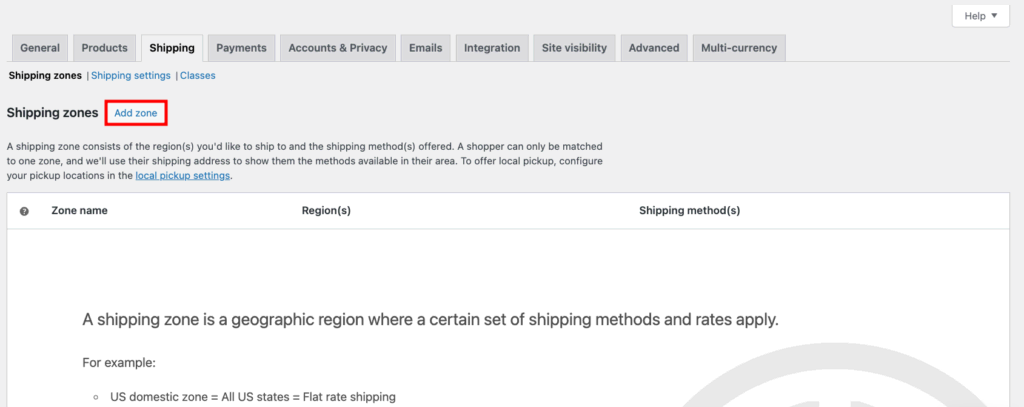1024x407 pixels.
Task: Click the Zone name column header
Action: (79, 211)
